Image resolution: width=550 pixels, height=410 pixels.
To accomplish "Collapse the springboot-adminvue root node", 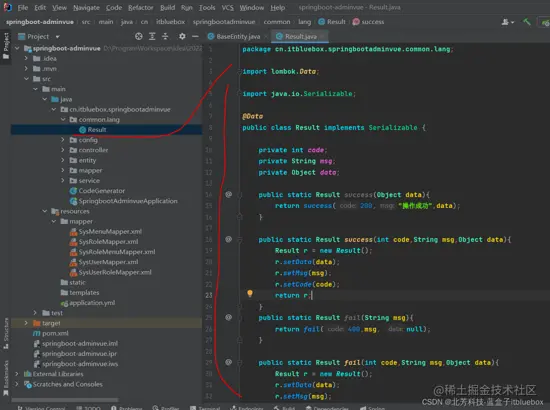I will pos(17,48).
